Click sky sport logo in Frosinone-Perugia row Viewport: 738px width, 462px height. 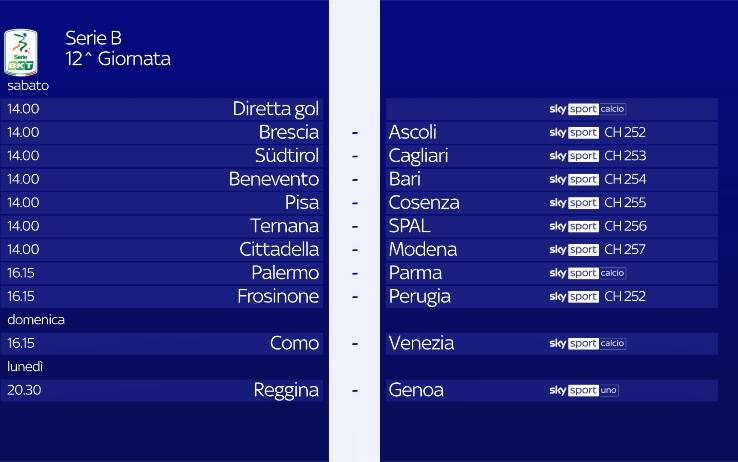[574, 297]
